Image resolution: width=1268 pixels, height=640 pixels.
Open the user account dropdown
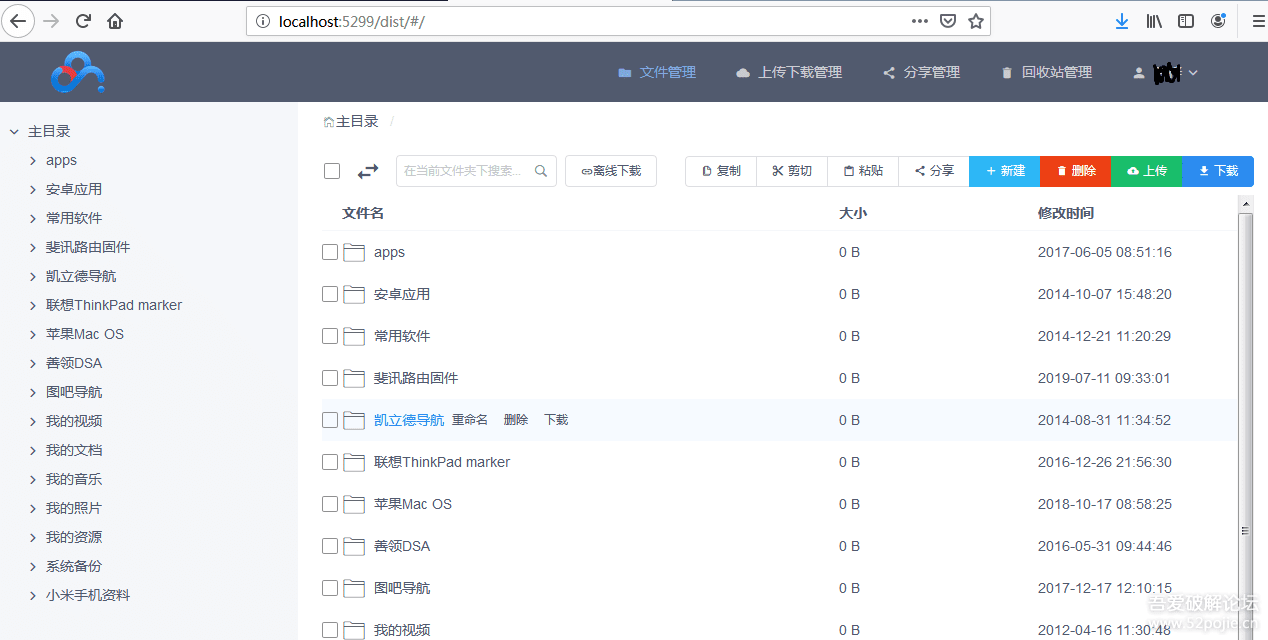click(1166, 72)
